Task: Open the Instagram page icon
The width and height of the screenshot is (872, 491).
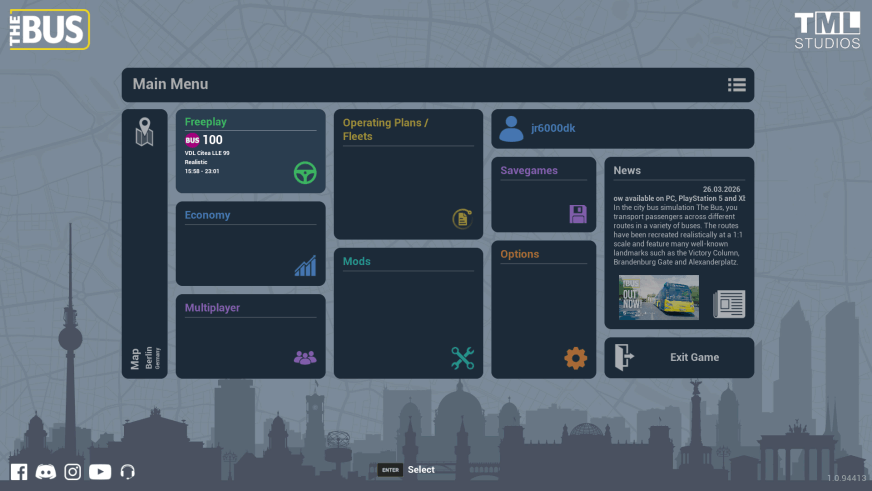Action: pyautogui.click(x=73, y=472)
